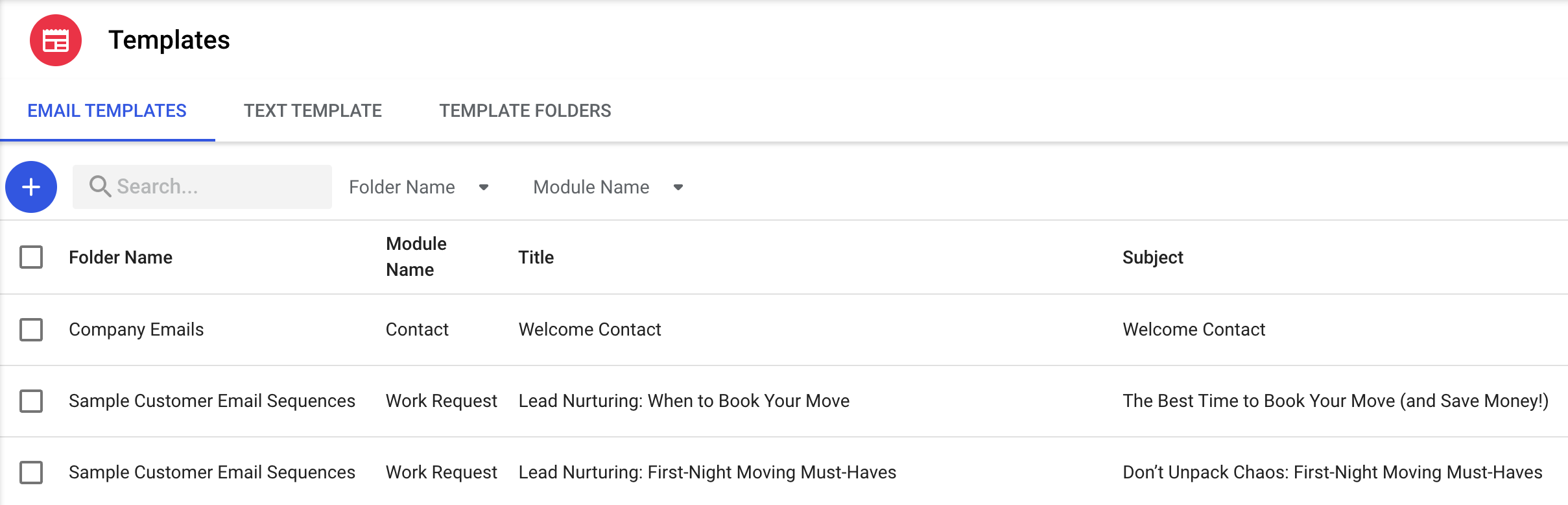The width and height of the screenshot is (1568, 505).
Task: Open the Folder Name filter dropdown
Action: 419,187
